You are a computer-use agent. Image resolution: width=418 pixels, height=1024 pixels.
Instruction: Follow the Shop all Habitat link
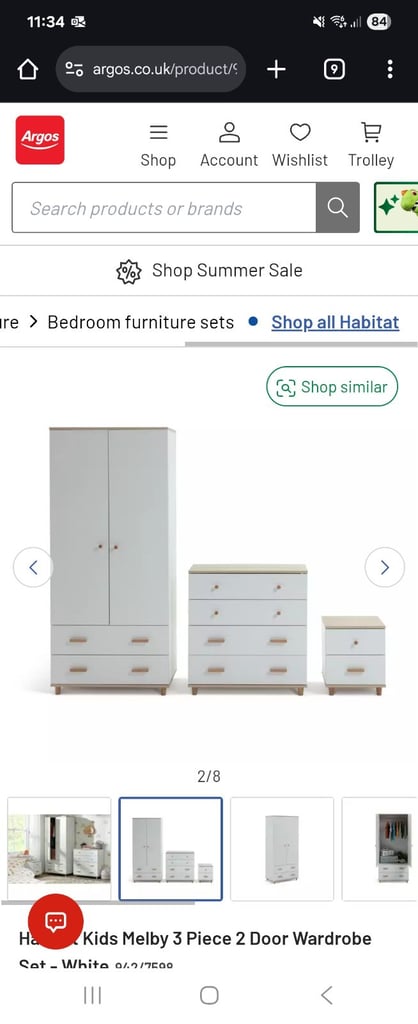coord(335,322)
